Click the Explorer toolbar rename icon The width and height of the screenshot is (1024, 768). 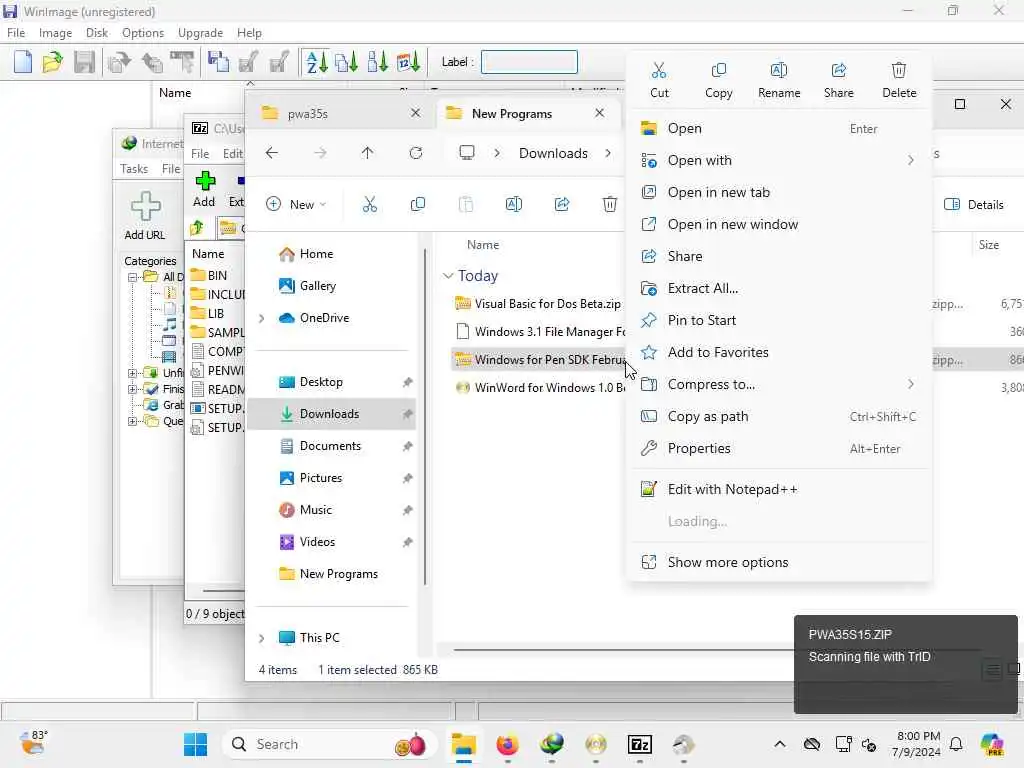point(513,204)
